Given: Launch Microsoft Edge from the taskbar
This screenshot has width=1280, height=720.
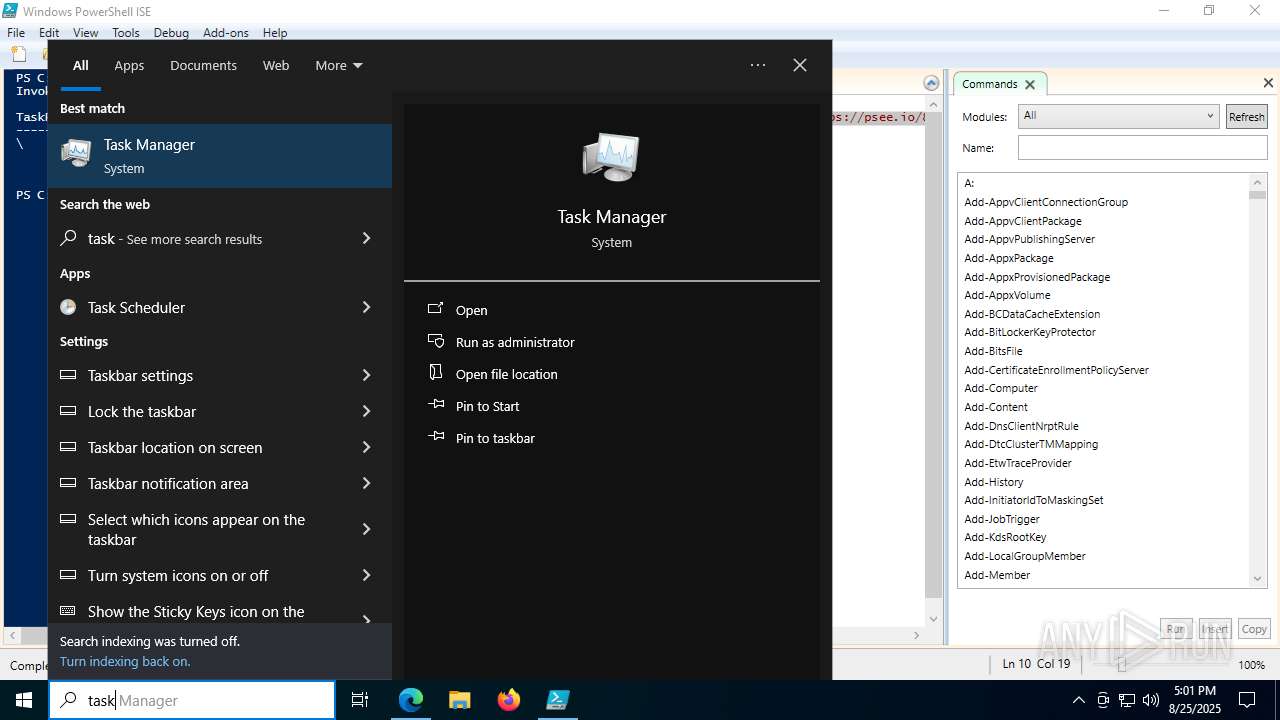Looking at the screenshot, I should pos(411,700).
